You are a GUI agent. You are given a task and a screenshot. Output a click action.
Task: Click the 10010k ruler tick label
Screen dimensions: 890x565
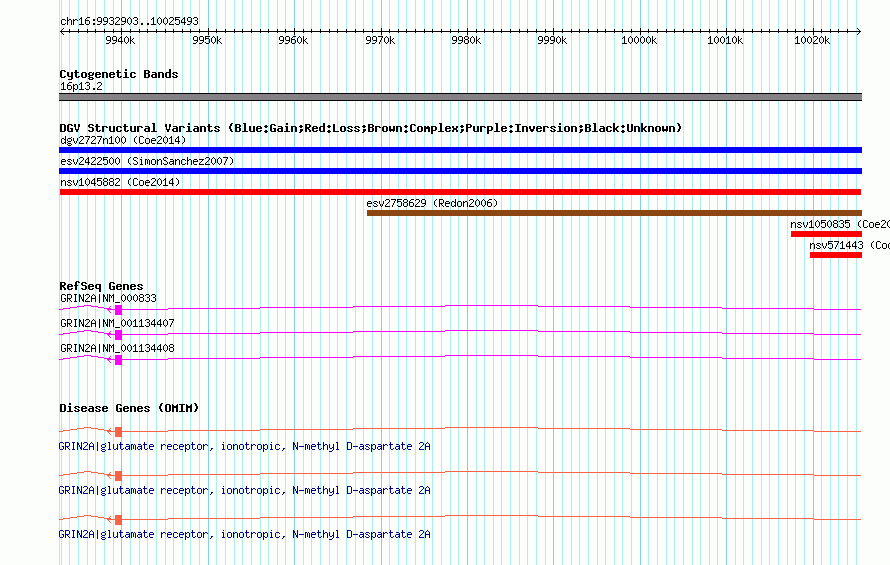tap(725, 40)
